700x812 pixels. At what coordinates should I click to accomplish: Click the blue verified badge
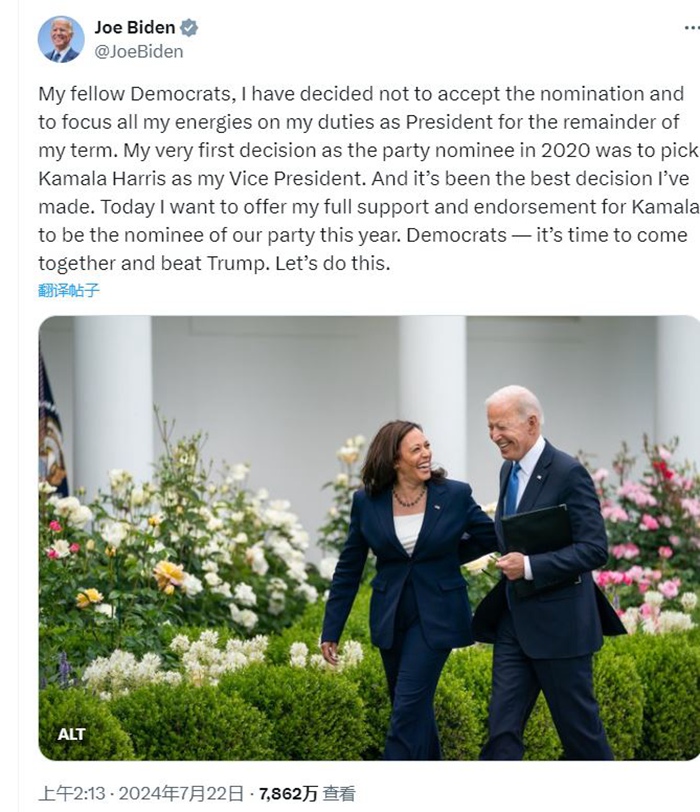[188, 27]
